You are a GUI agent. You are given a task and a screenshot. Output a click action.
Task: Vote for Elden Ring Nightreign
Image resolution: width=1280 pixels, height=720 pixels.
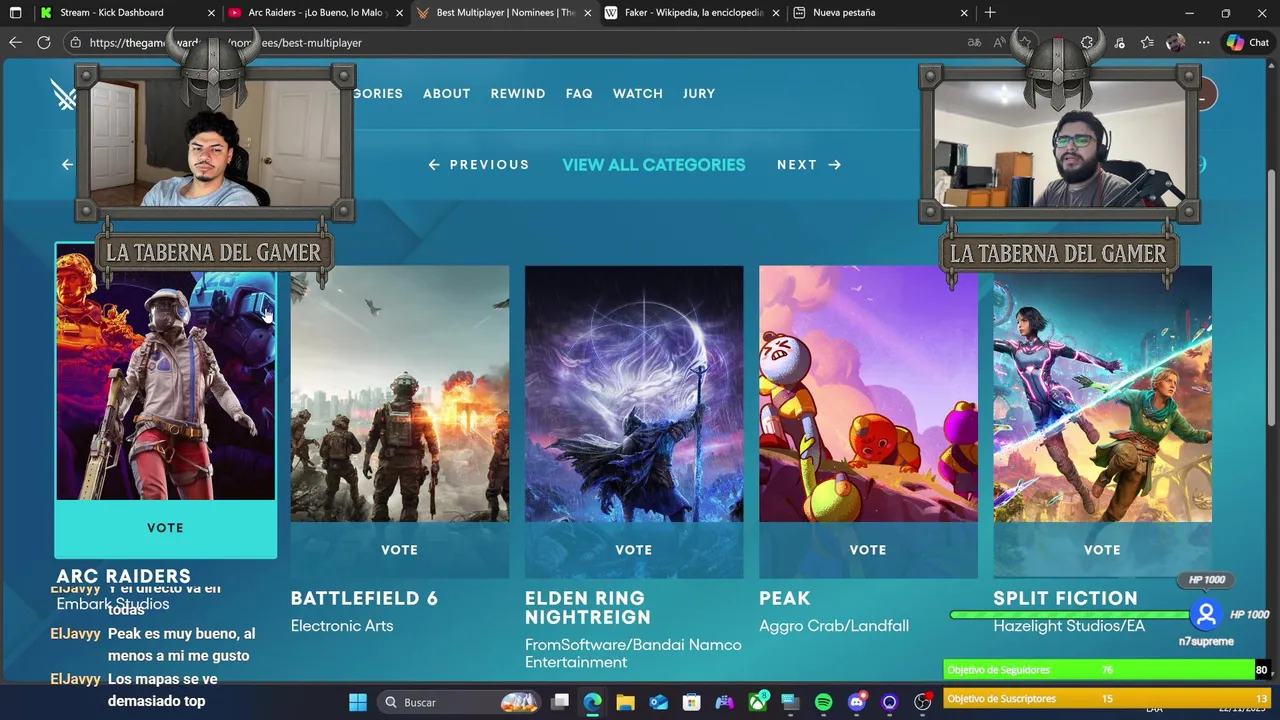tap(634, 550)
